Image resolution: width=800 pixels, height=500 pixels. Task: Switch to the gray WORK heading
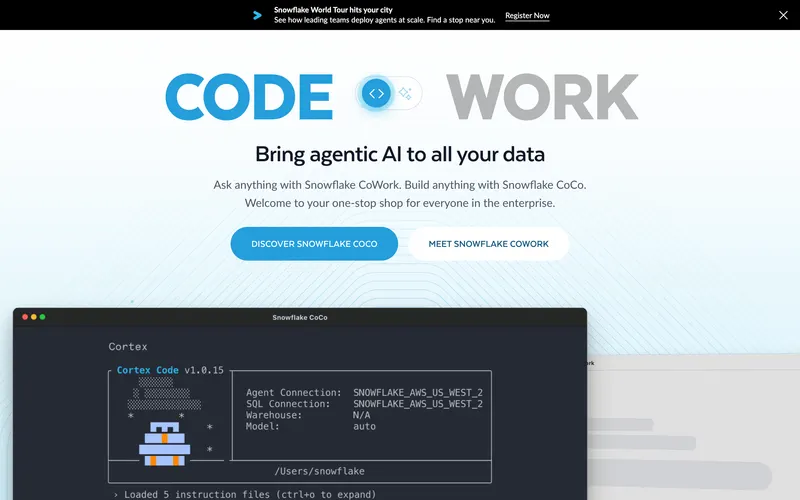click(x=542, y=96)
